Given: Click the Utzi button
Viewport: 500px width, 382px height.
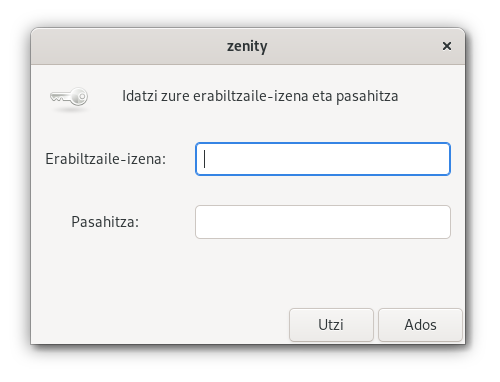Looking at the screenshot, I should point(331,325).
